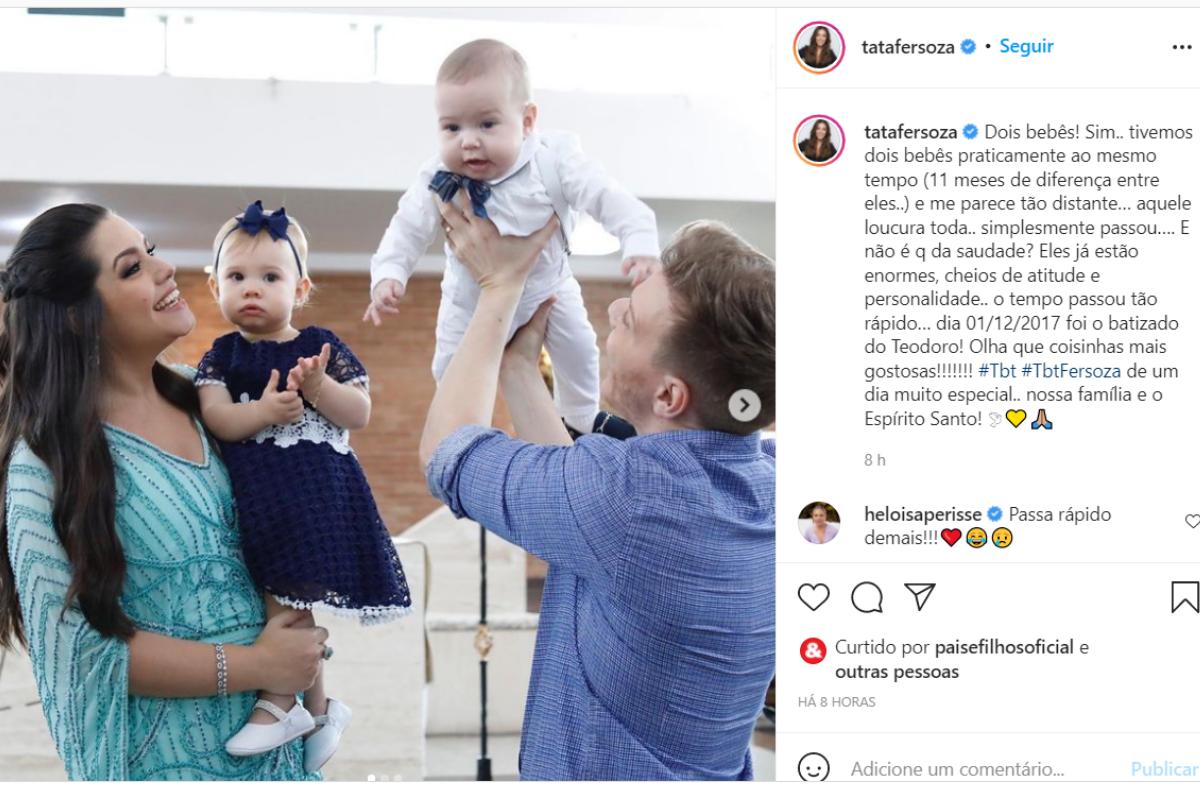Open emoji picker smiley icon

814,769
